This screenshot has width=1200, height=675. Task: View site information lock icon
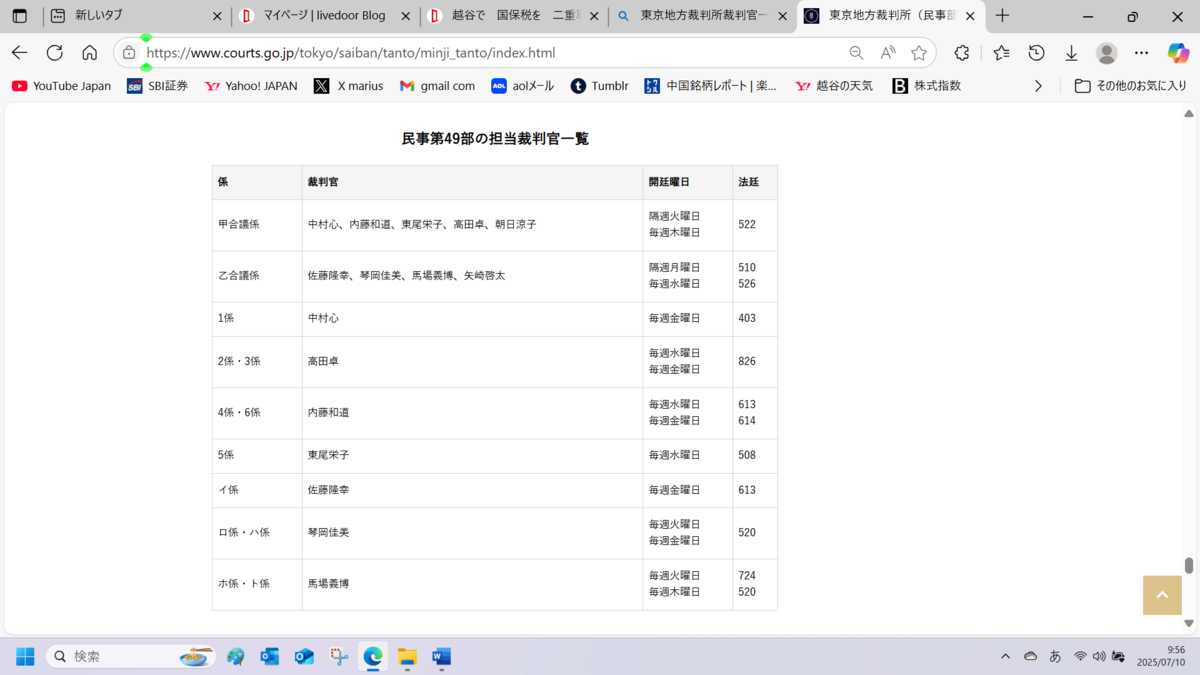129,53
